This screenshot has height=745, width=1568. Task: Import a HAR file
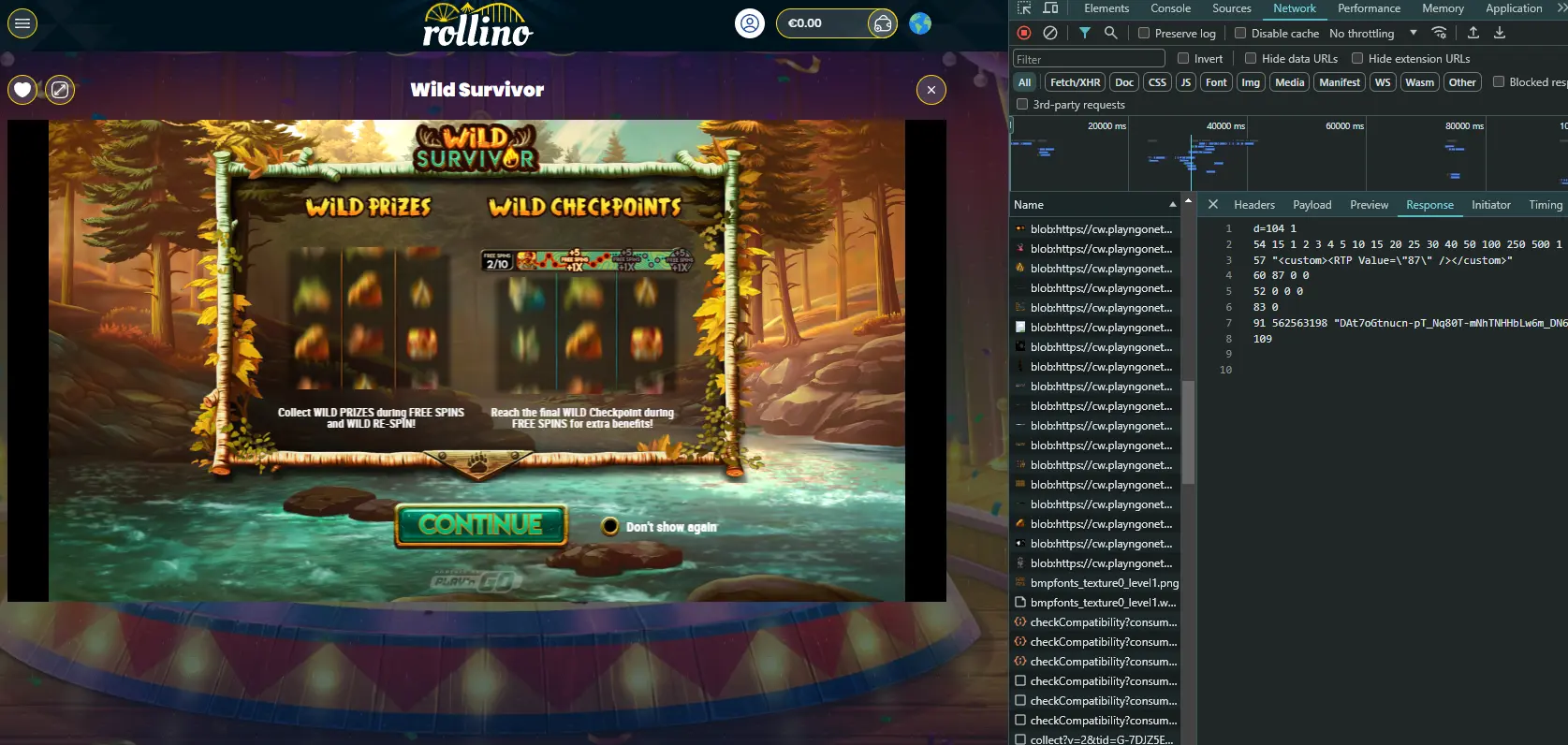pyautogui.click(x=1473, y=33)
